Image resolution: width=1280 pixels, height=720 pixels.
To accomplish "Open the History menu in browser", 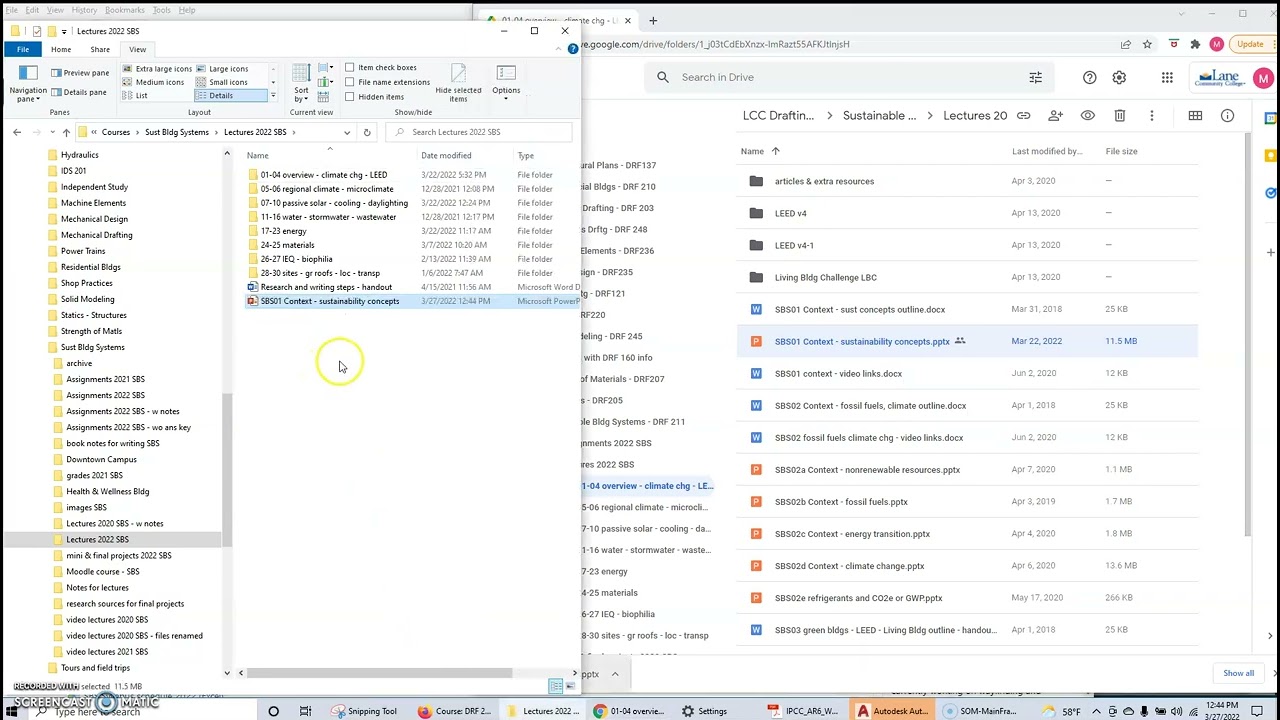I will [x=84, y=10].
